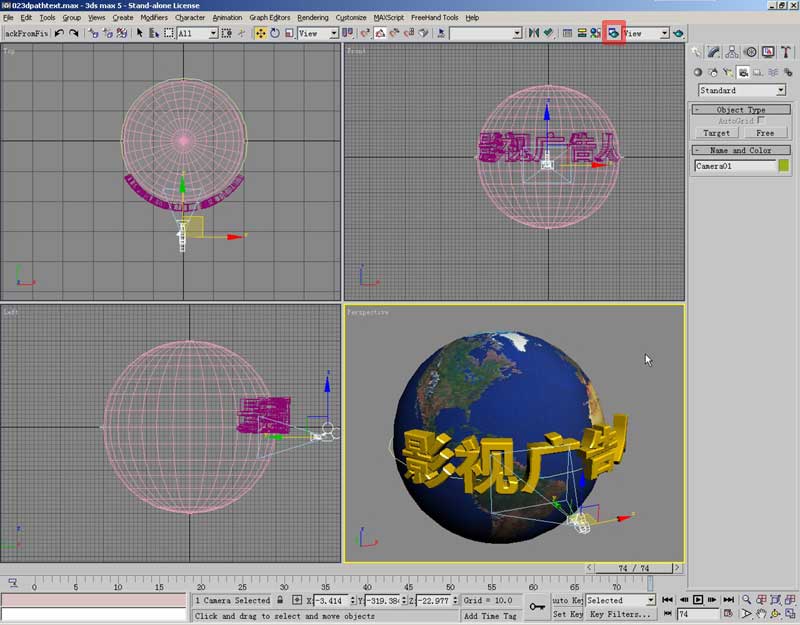Activate the Rotate tool icon
This screenshot has width=800, height=625.
click(274, 33)
